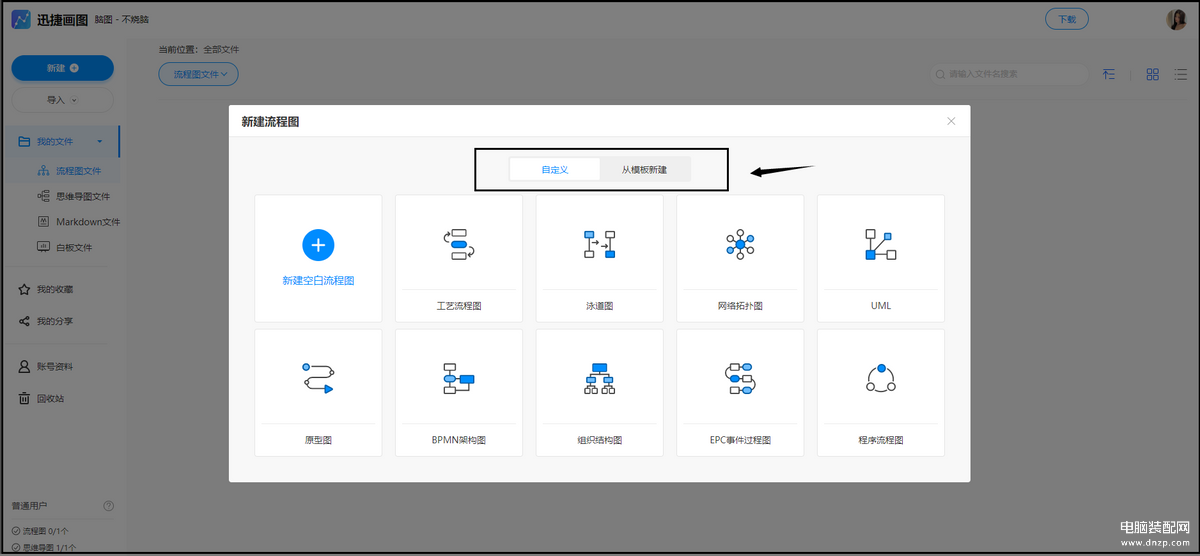Close the 新建流程图 dialog
1200x556 pixels.
[951, 121]
